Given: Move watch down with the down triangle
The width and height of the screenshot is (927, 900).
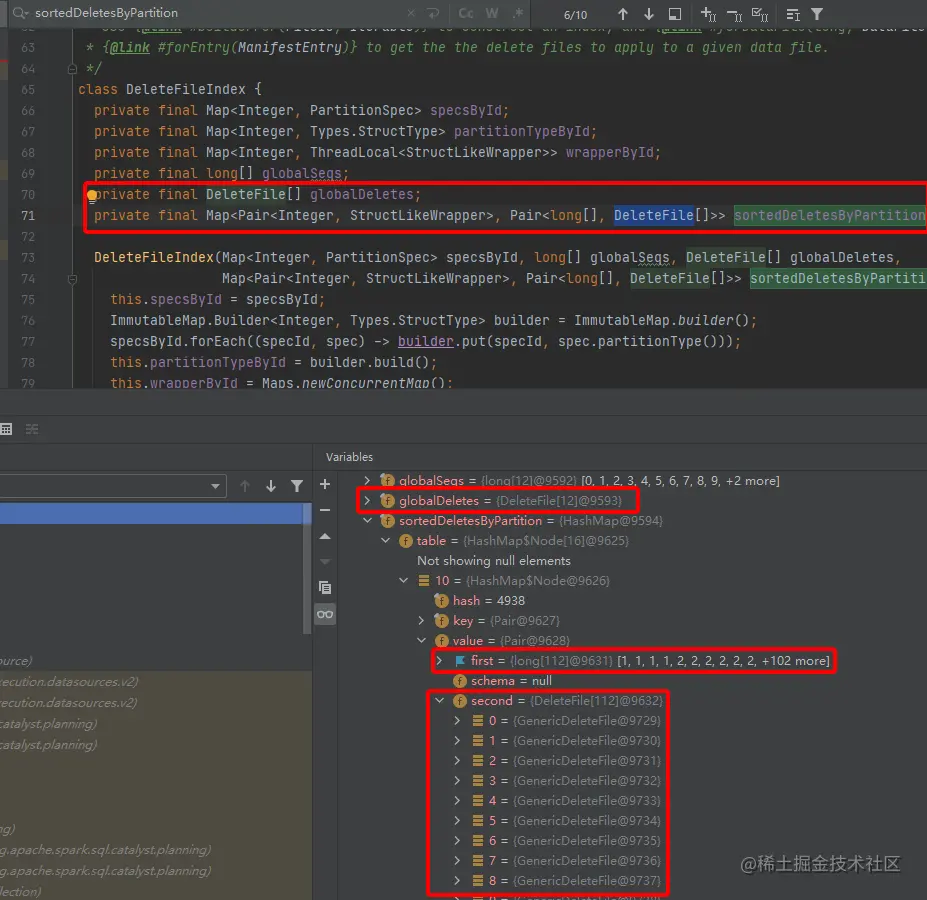Looking at the screenshot, I should (325, 562).
